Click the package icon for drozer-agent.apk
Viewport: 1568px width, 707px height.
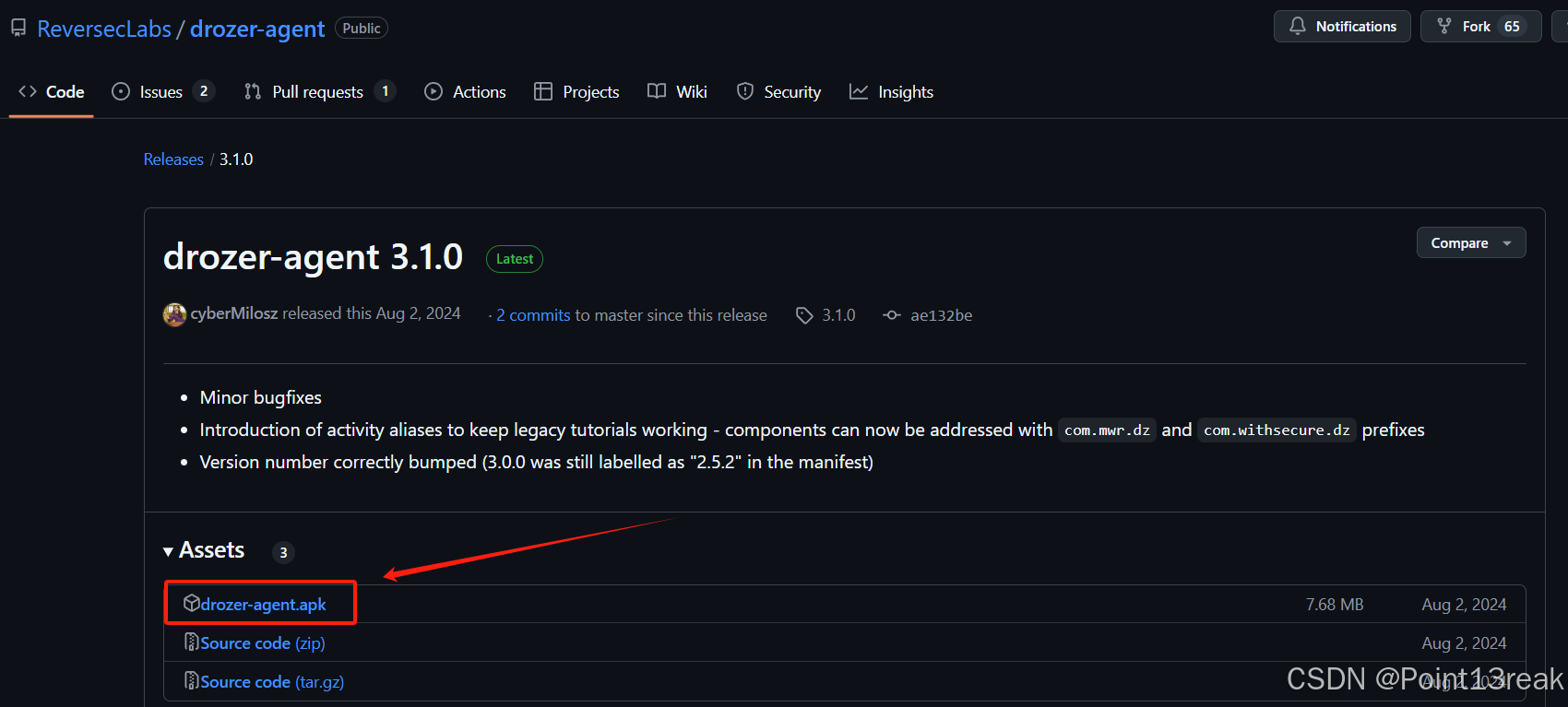(x=192, y=603)
